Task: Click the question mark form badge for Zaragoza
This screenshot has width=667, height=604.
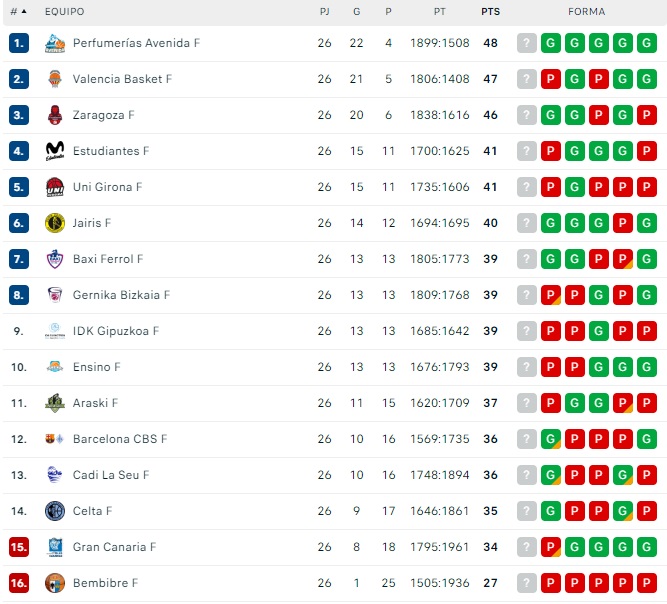Action: click(x=527, y=115)
